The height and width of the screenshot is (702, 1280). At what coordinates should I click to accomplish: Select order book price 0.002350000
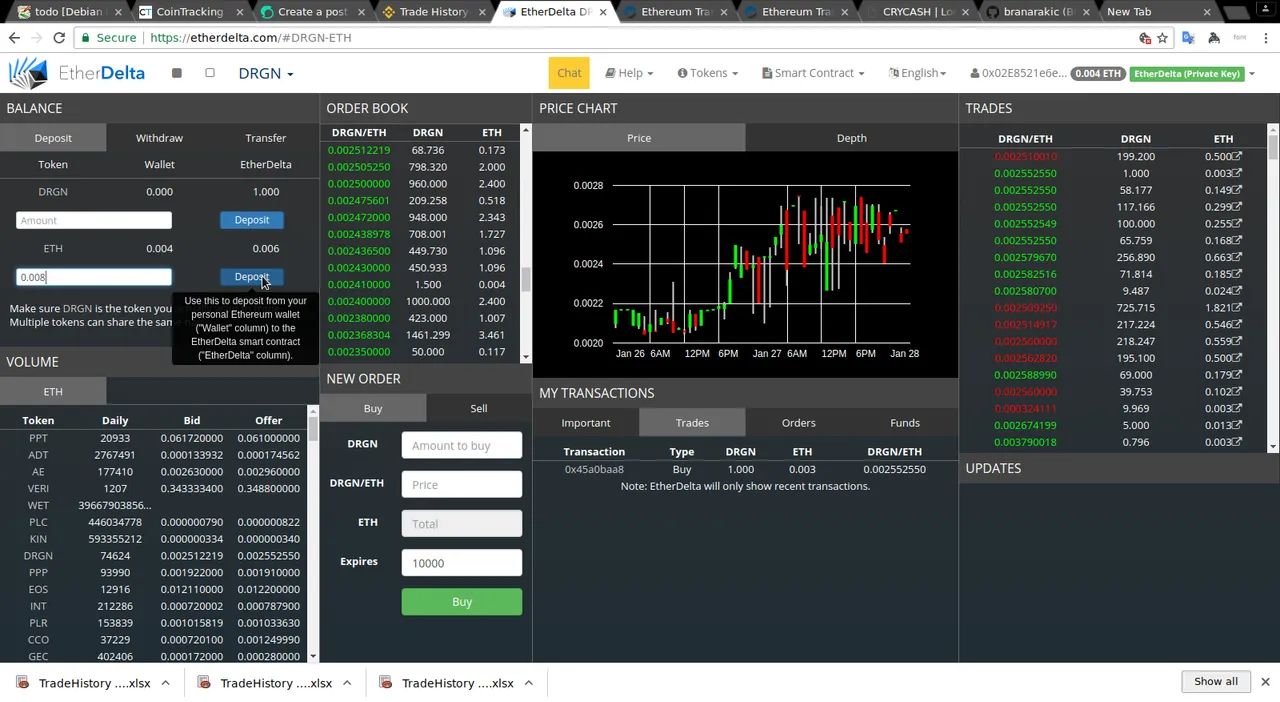359,352
